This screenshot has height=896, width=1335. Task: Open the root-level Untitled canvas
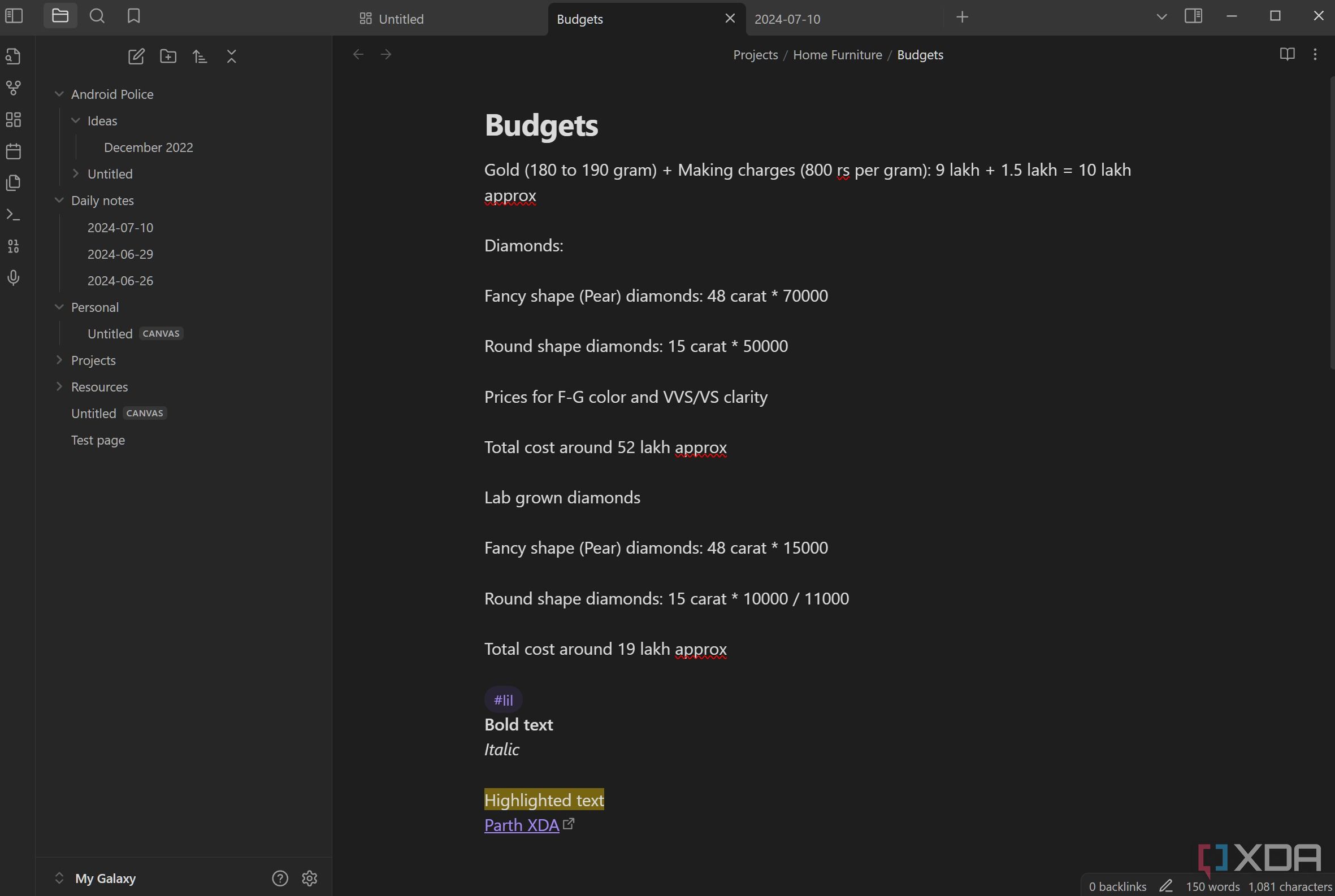118,413
